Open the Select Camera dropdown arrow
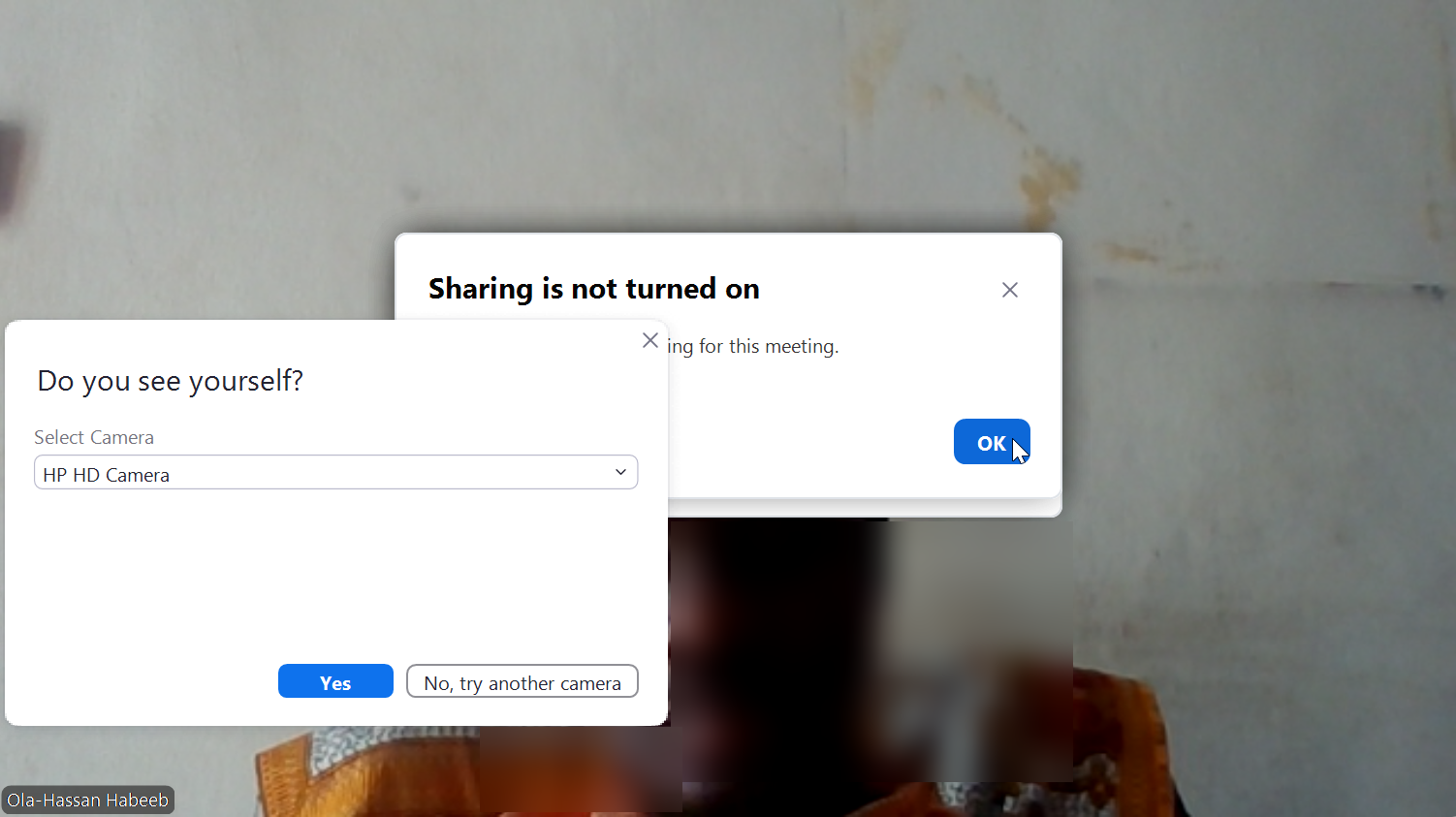Image resolution: width=1456 pixels, height=817 pixels. pyautogui.click(x=620, y=472)
